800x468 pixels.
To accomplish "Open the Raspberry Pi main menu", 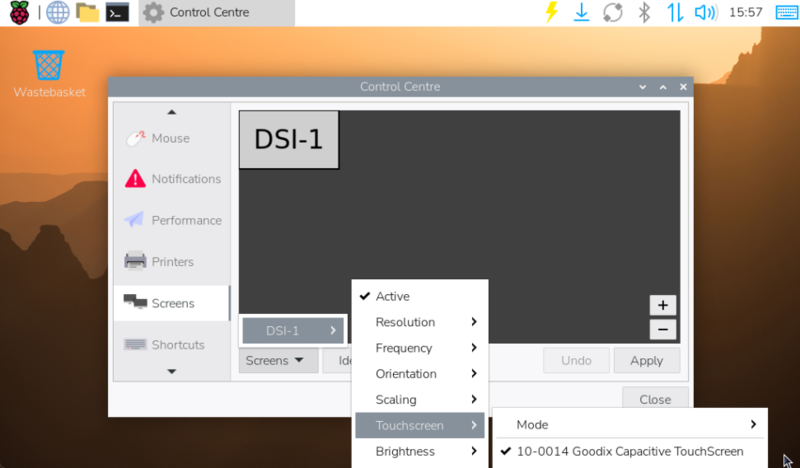I will (x=19, y=12).
